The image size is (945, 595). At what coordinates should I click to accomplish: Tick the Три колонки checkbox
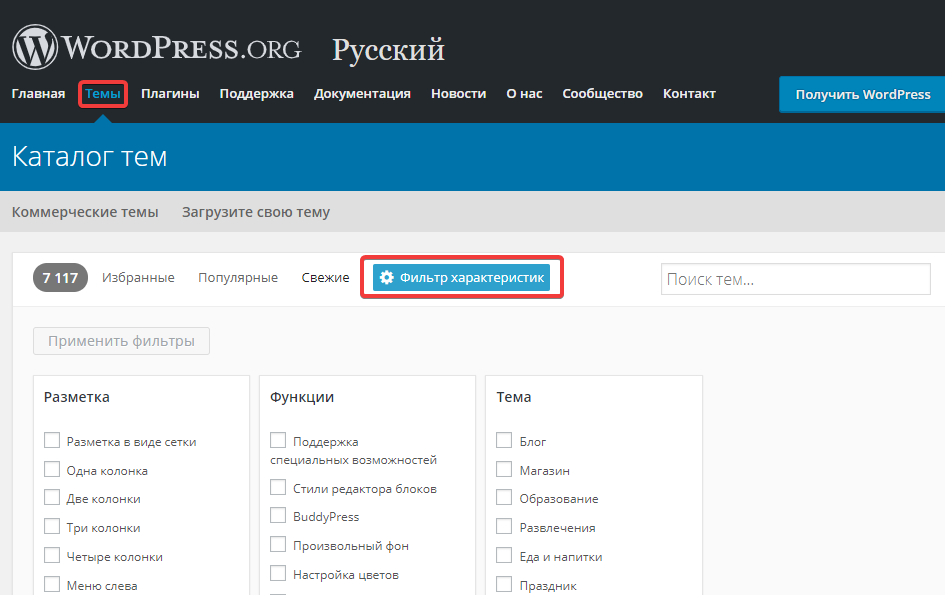[52, 526]
